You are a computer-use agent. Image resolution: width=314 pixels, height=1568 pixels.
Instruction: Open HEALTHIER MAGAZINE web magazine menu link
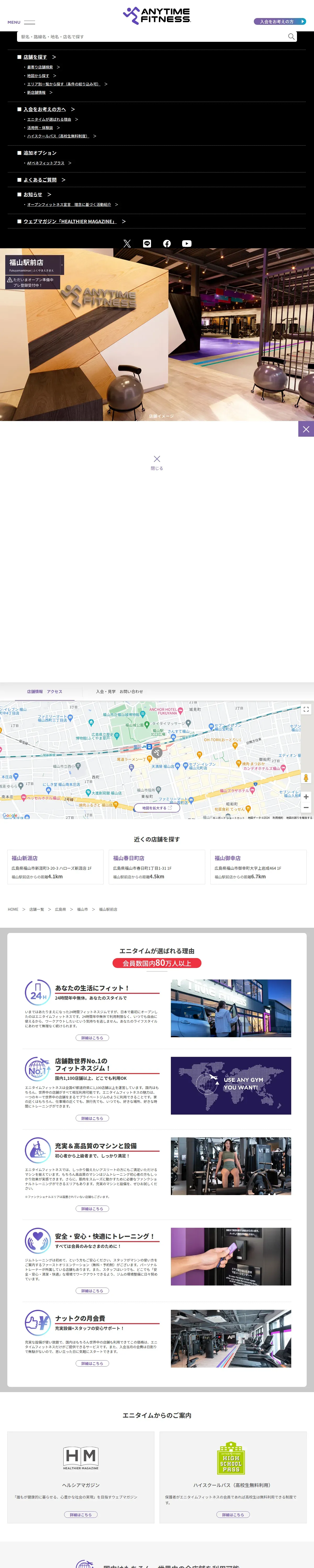tap(70, 222)
